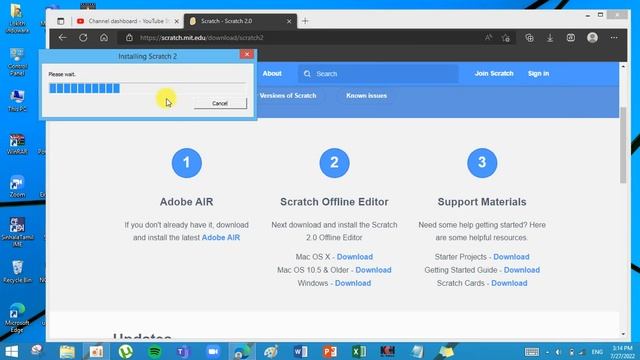Open Word from the taskbar
Image resolution: width=640 pixels, height=360 pixels.
click(300, 351)
